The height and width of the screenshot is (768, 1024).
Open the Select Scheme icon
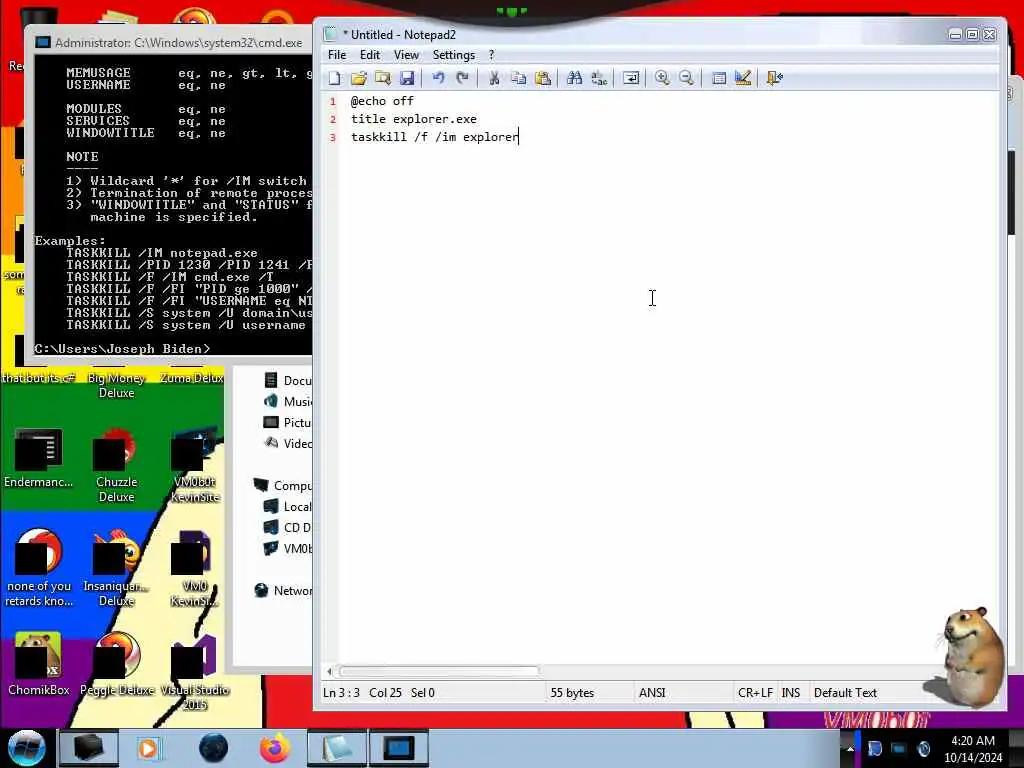tap(719, 78)
